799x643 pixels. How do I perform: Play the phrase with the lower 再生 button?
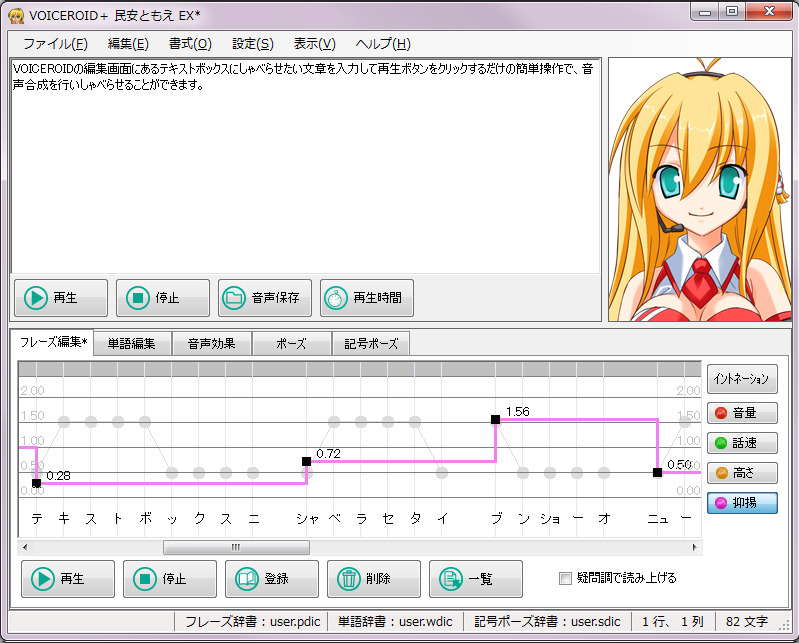(68, 579)
